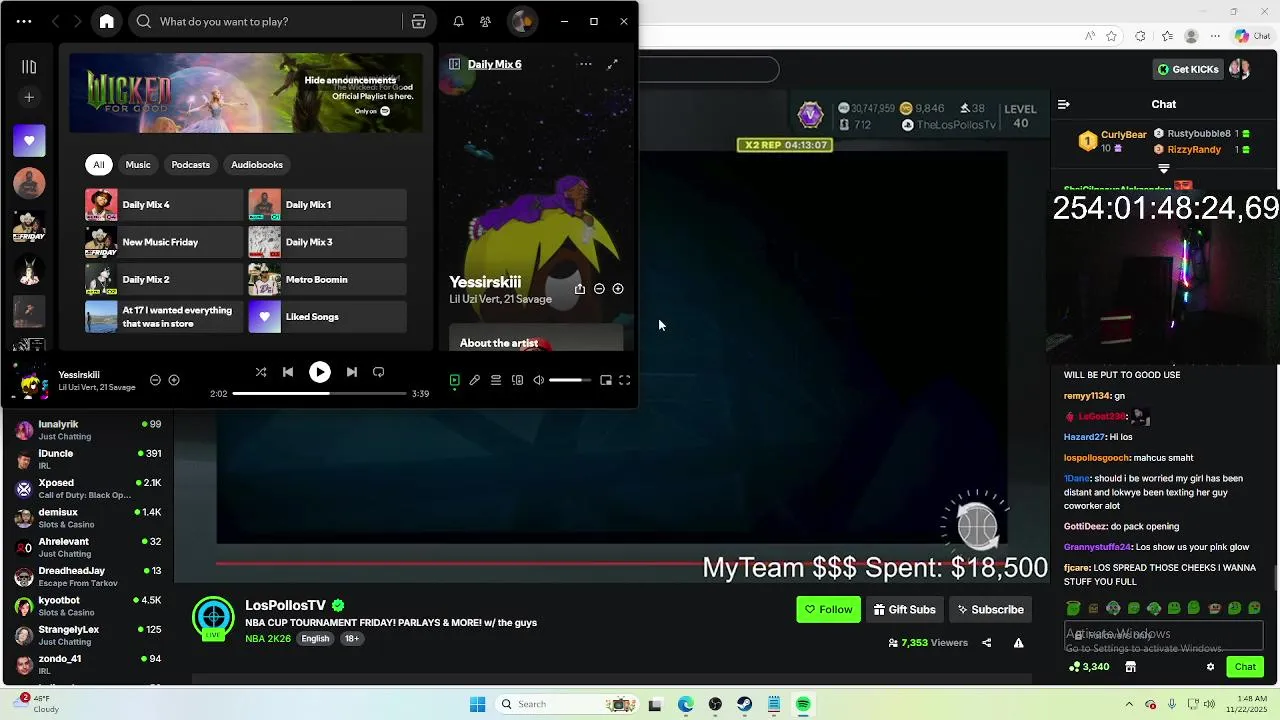Click Spotify icon in taskbar
The image size is (1280, 720).
coord(803,704)
